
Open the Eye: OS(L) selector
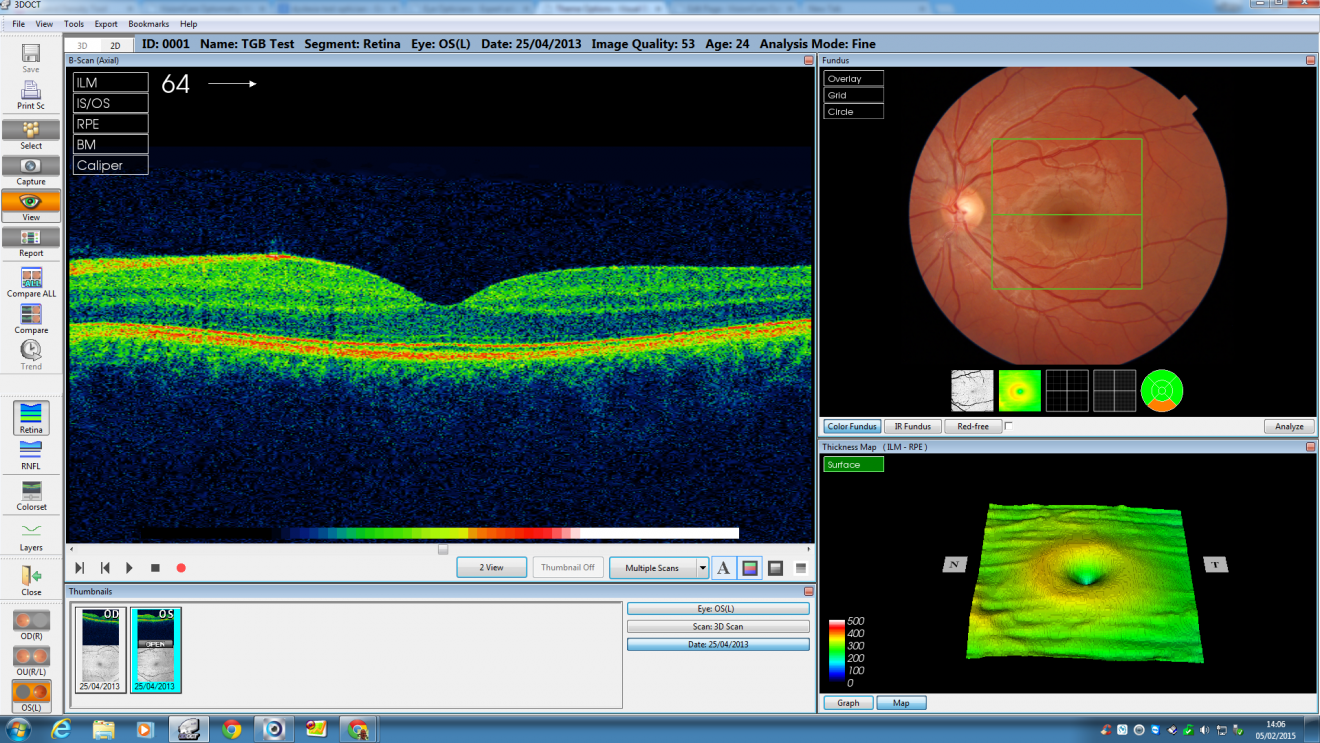click(718, 608)
